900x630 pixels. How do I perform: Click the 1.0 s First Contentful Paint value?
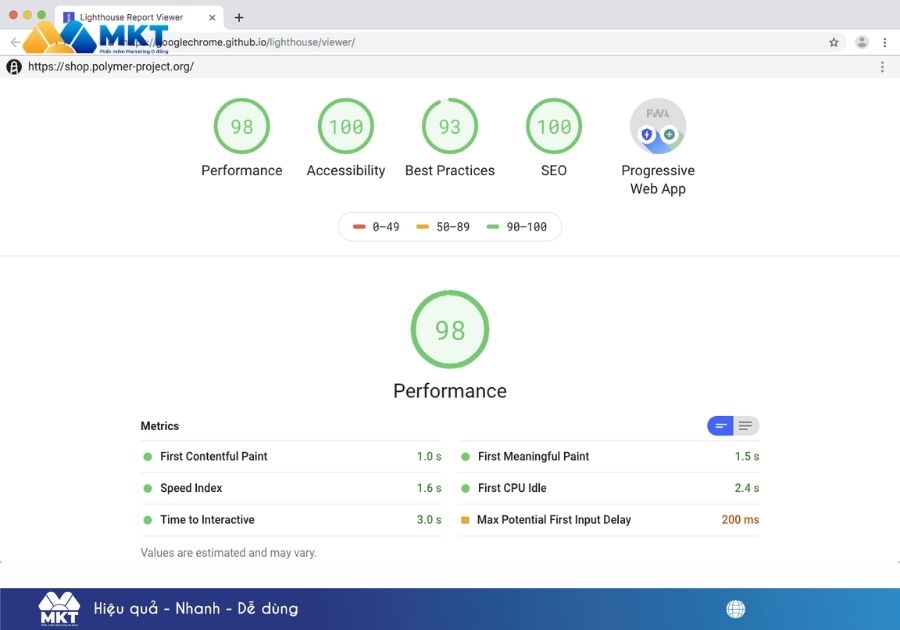[x=429, y=457]
